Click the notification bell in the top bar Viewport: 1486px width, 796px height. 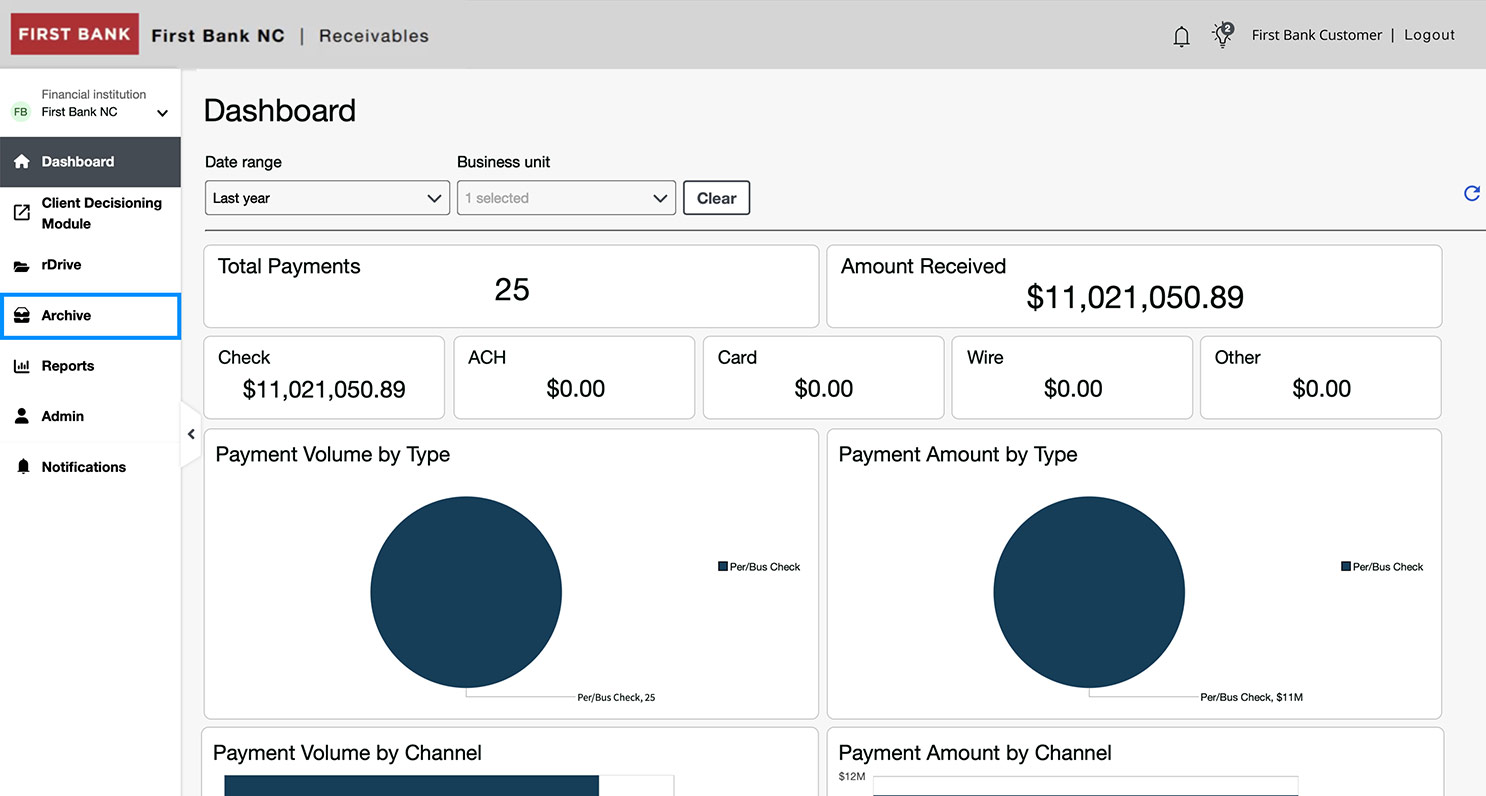click(1181, 34)
